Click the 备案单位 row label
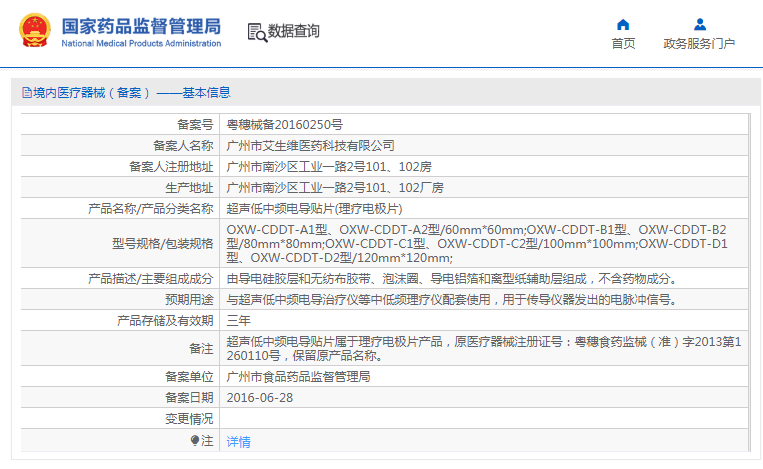The height and width of the screenshot is (469, 763). pos(189,377)
